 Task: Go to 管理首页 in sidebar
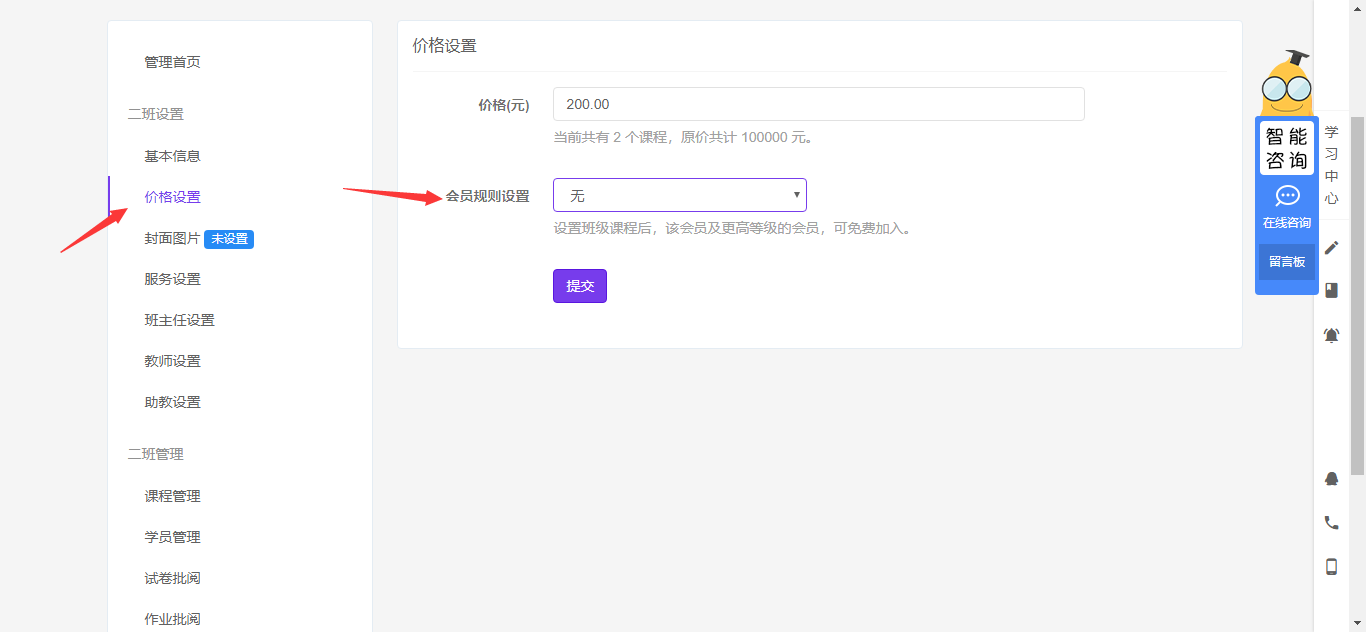click(172, 62)
